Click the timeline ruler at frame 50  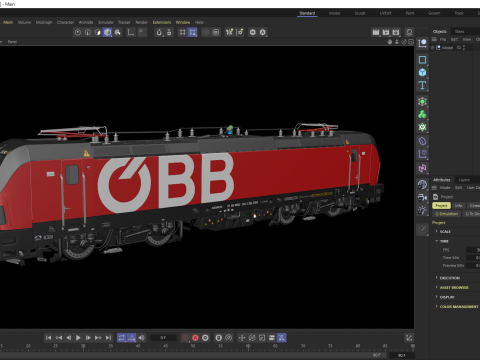(193, 347)
